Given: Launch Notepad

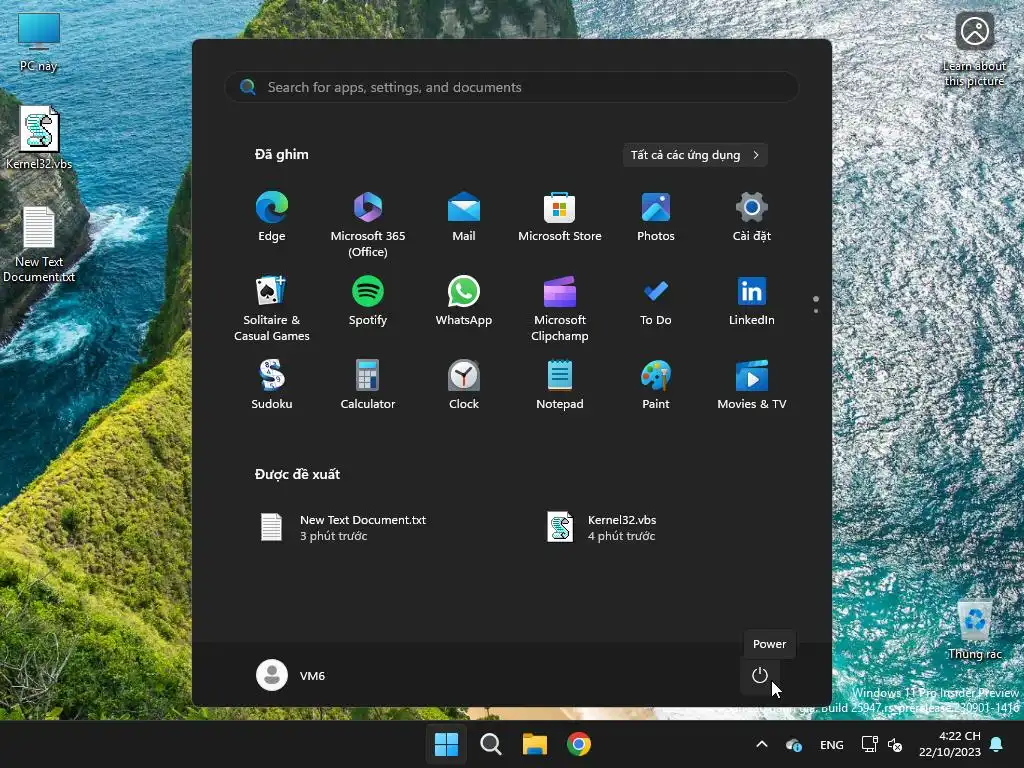Looking at the screenshot, I should point(560,385).
